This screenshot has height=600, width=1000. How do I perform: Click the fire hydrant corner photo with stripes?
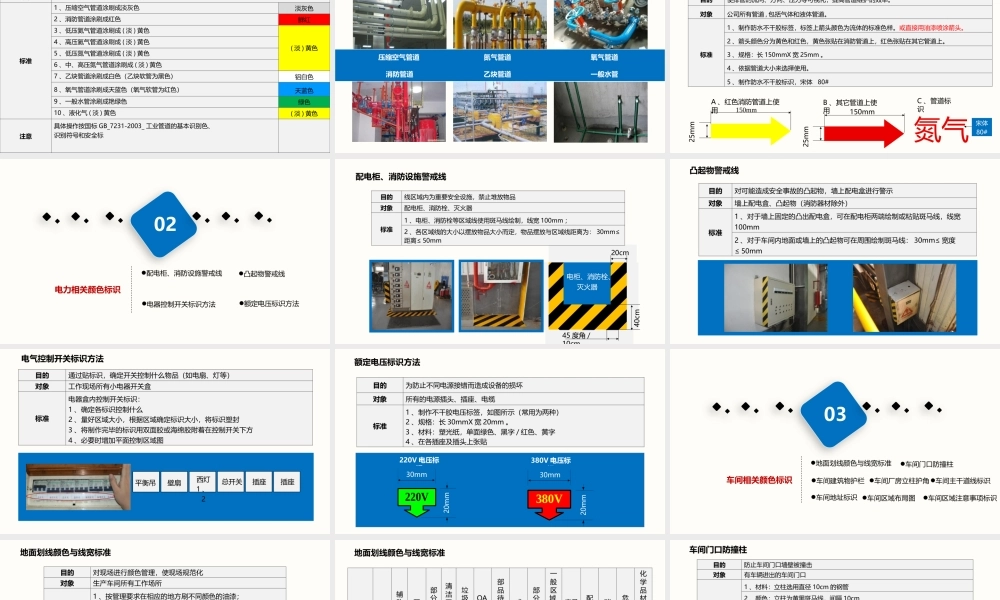click(501, 296)
